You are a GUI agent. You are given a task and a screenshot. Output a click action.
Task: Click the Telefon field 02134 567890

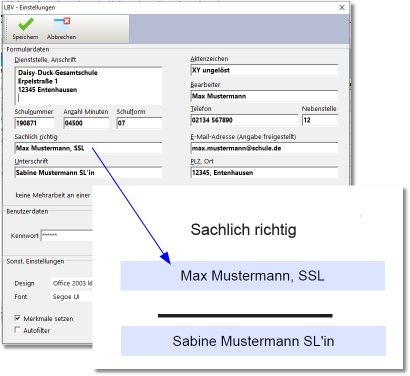(x=244, y=120)
